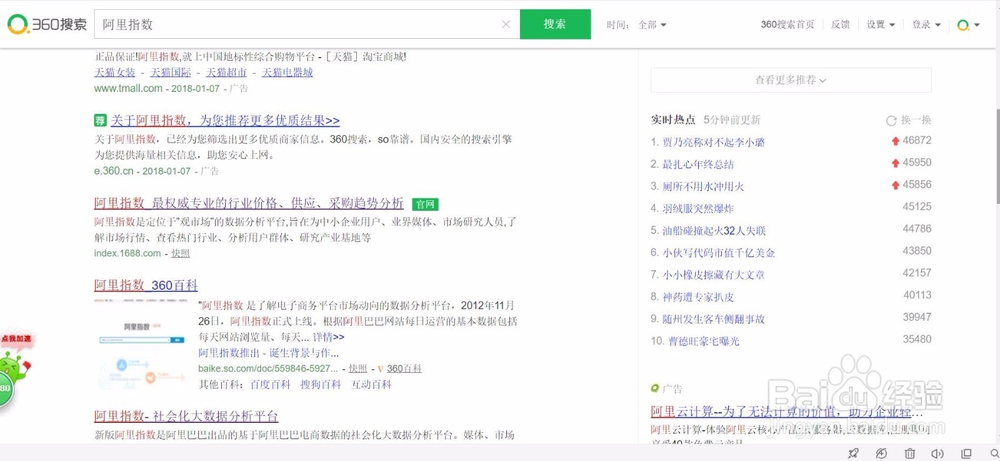1000x461 pixels.
Task: Click the 360百科 source link
Action: (404, 369)
